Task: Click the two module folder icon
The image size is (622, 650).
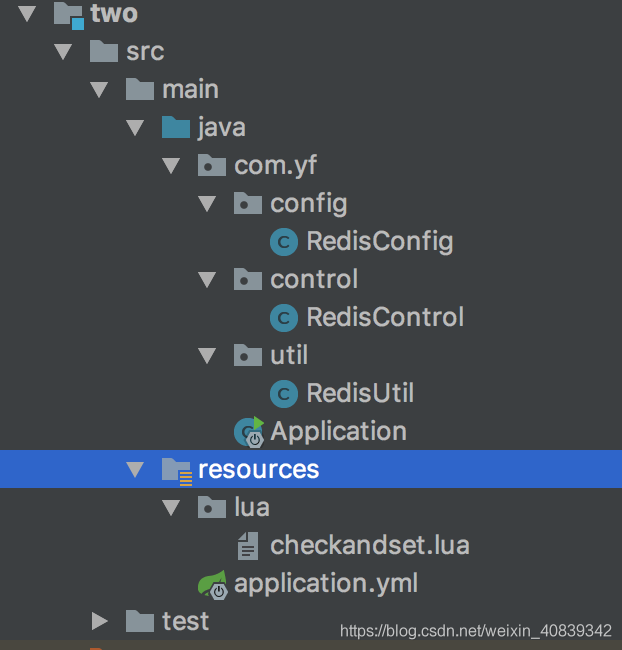Action: pos(68,14)
